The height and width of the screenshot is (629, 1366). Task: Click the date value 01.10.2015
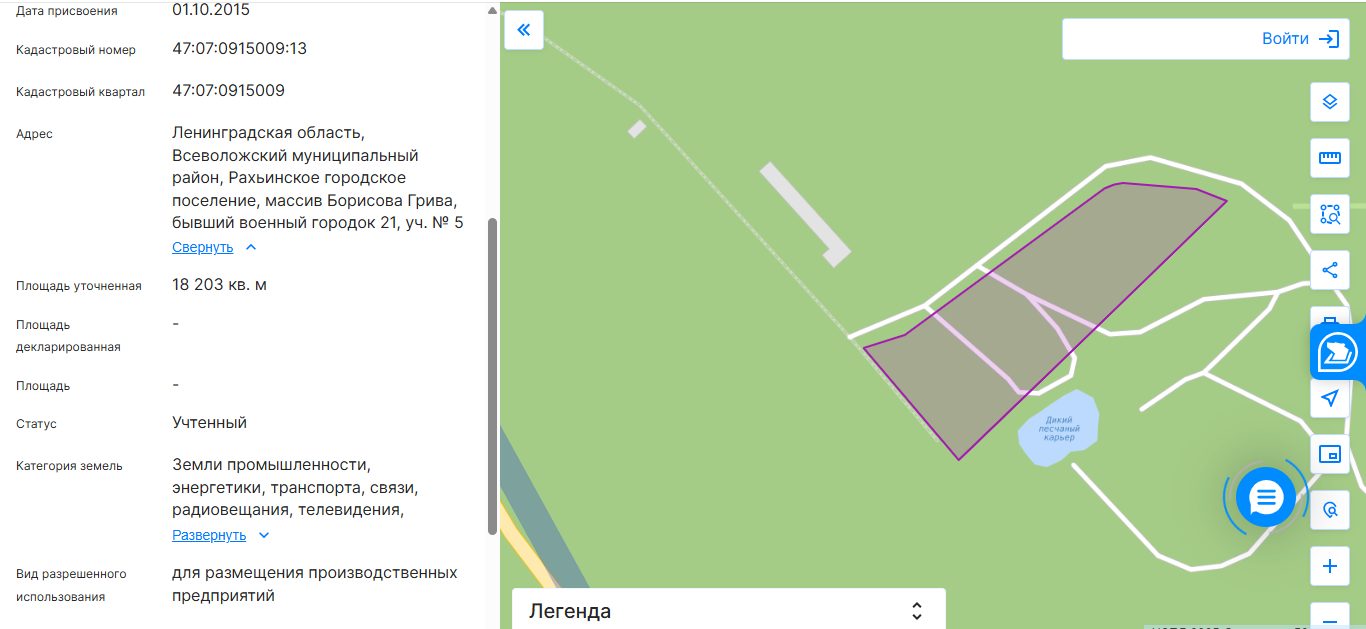pyautogui.click(x=211, y=10)
